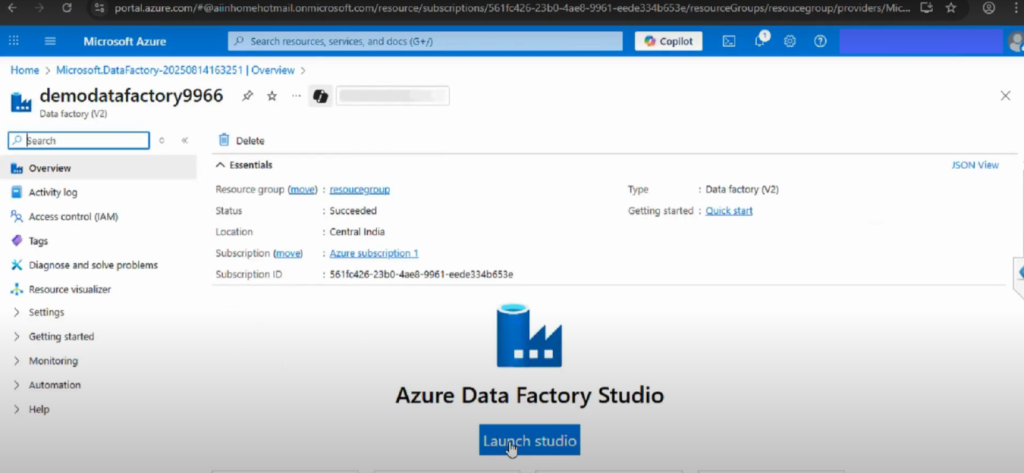Open Microsoft.DataFactory deployment Overview breadcrumb
This screenshot has height=473, width=1024.
(175, 70)
